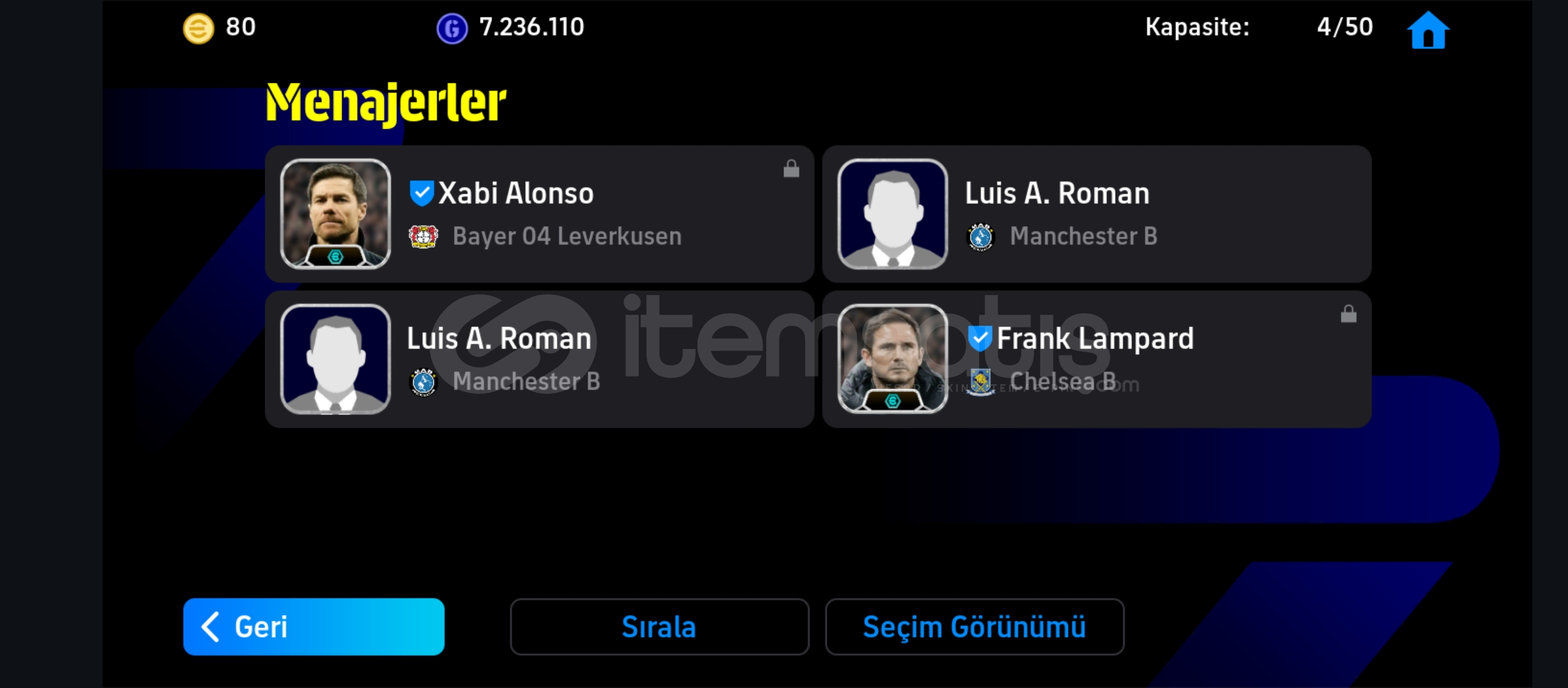Open Xabi Alonso's portrait photo
Image resolution: width=1568 pixels, height=688 pixels.
coord(335,213)
